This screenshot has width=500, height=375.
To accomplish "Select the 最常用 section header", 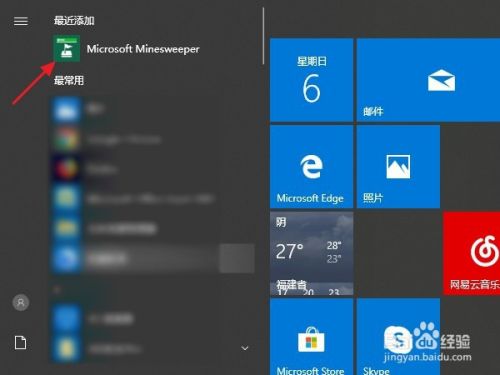I will [x=69, y=80].
